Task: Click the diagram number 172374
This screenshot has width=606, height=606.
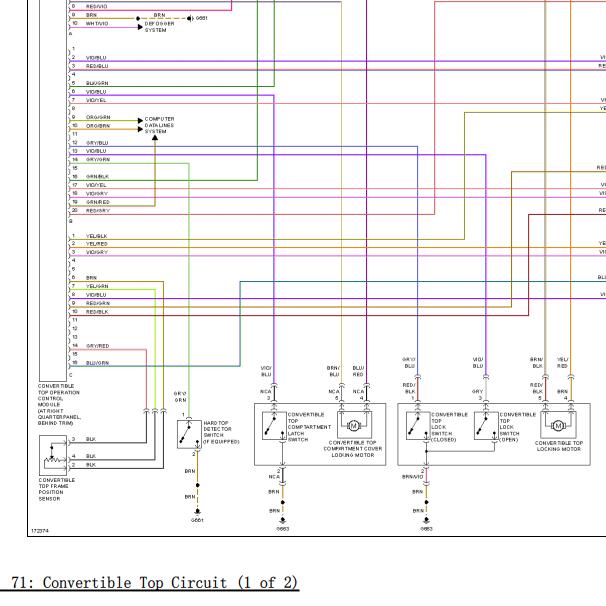Action: pos(40,531)
